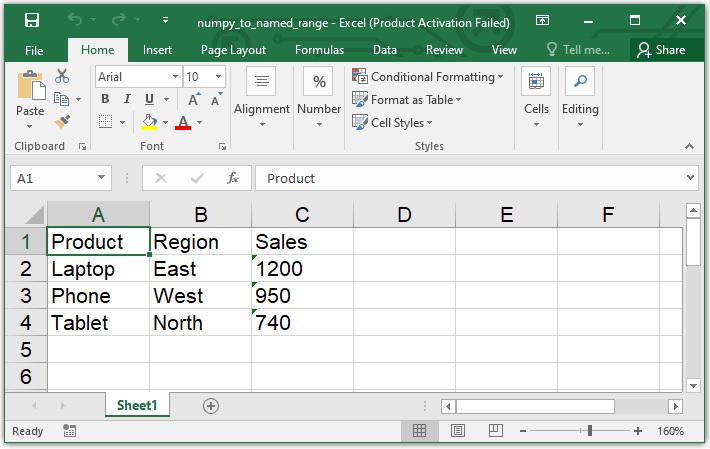Click the Insert Function fx icon
This screenshot has height=449, width=710.
point(233,178)
